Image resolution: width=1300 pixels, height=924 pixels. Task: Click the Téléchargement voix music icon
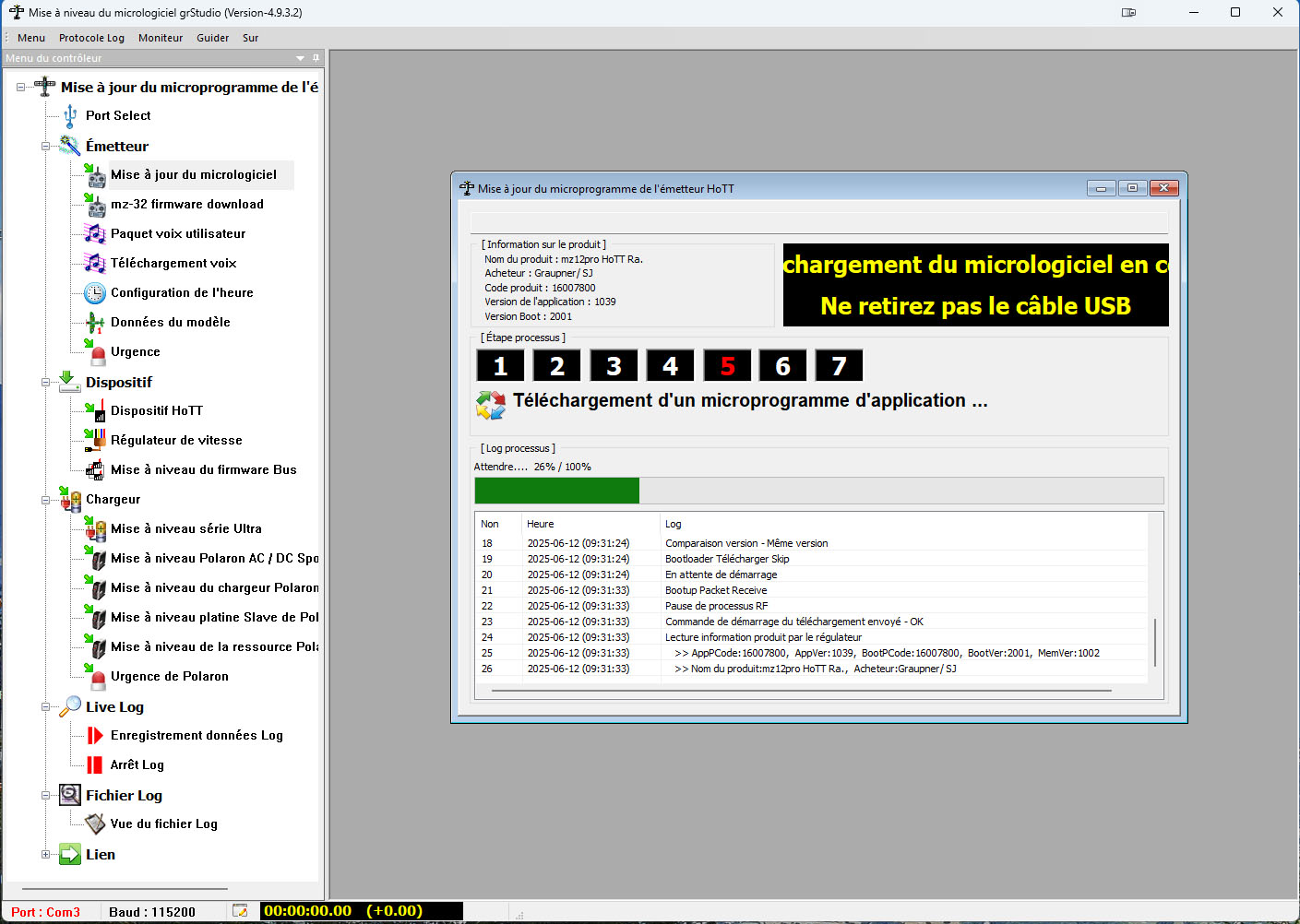tap(95, 264)
